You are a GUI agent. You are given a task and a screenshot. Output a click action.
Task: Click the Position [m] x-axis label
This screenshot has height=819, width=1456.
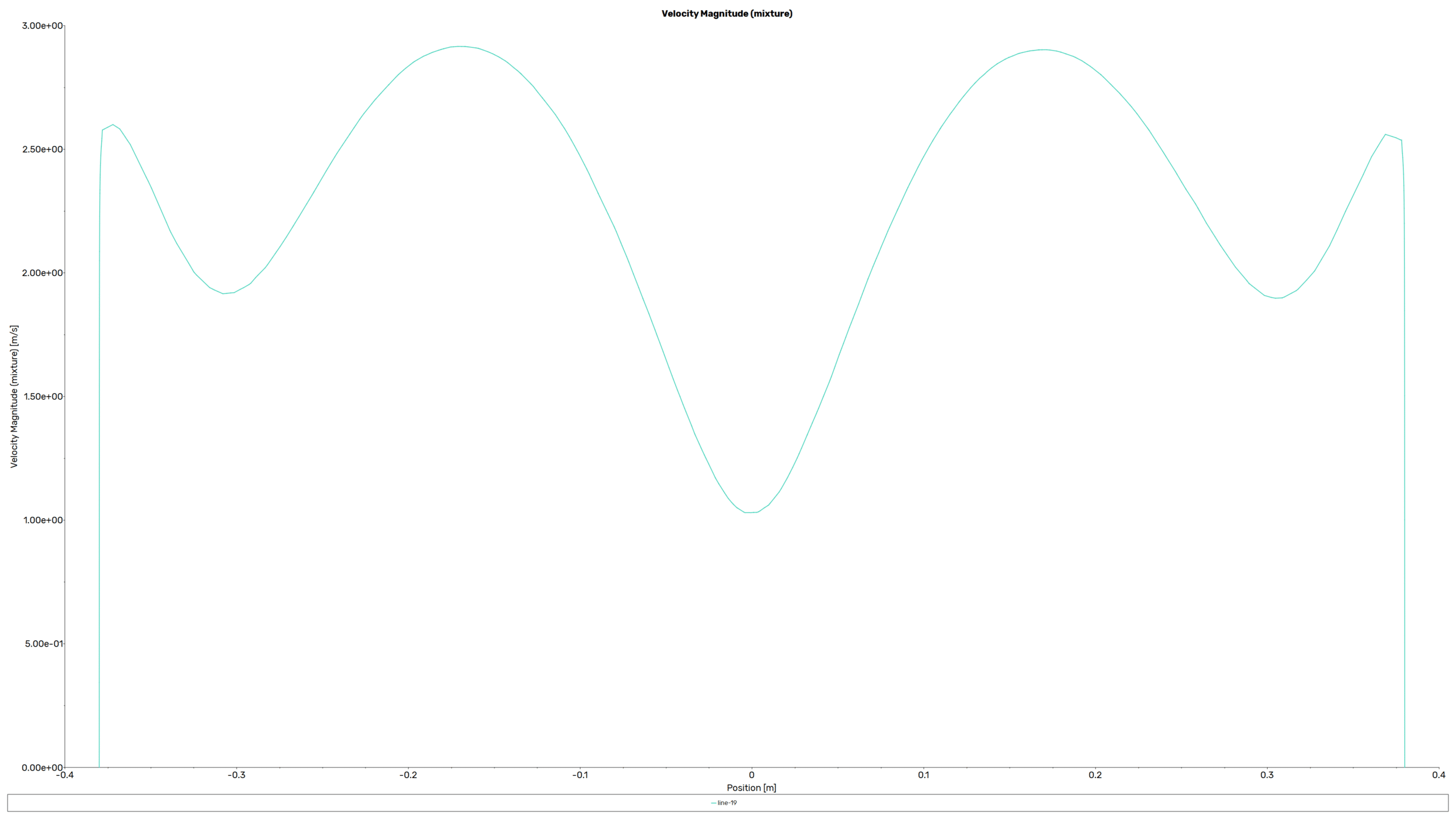pos(751,787)
